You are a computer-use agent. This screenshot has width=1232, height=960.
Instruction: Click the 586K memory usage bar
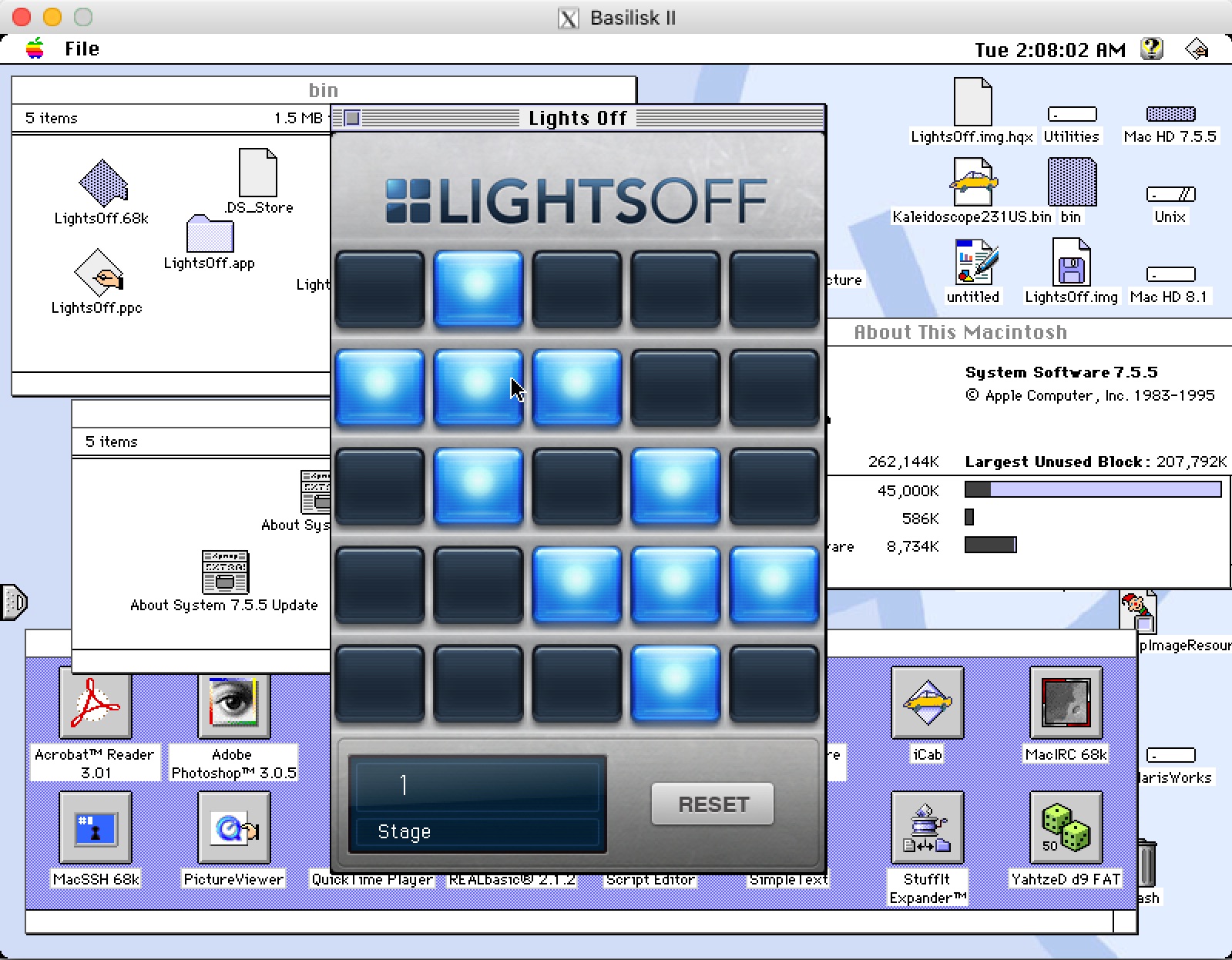969,517
